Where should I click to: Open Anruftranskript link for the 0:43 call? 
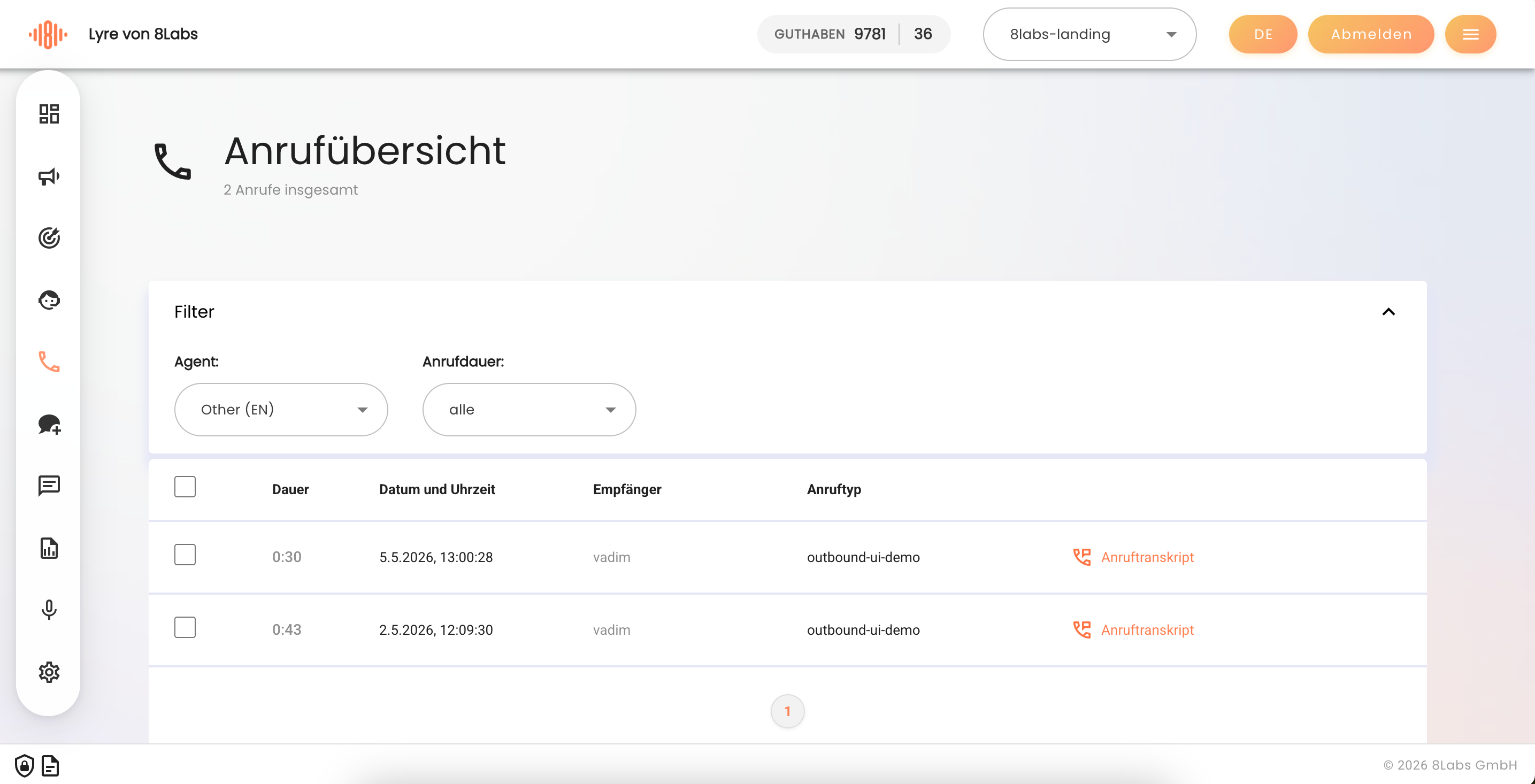point(1147,629)
